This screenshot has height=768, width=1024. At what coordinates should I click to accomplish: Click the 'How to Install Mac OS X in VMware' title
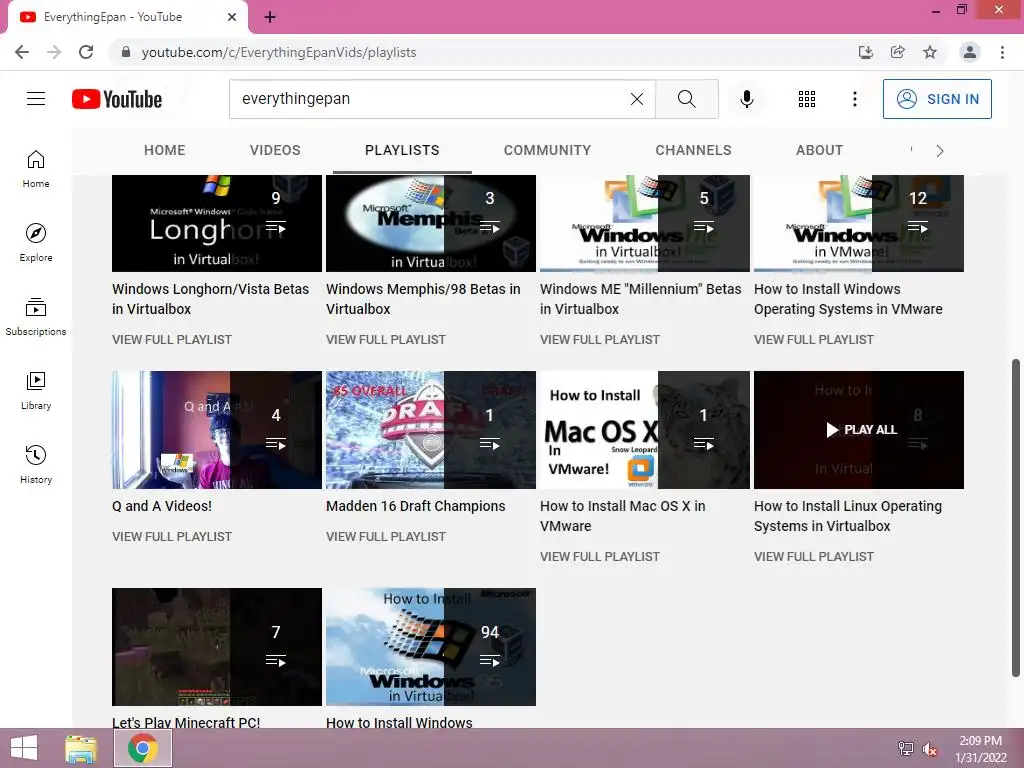pyautogui.click(x=622, y=516)
